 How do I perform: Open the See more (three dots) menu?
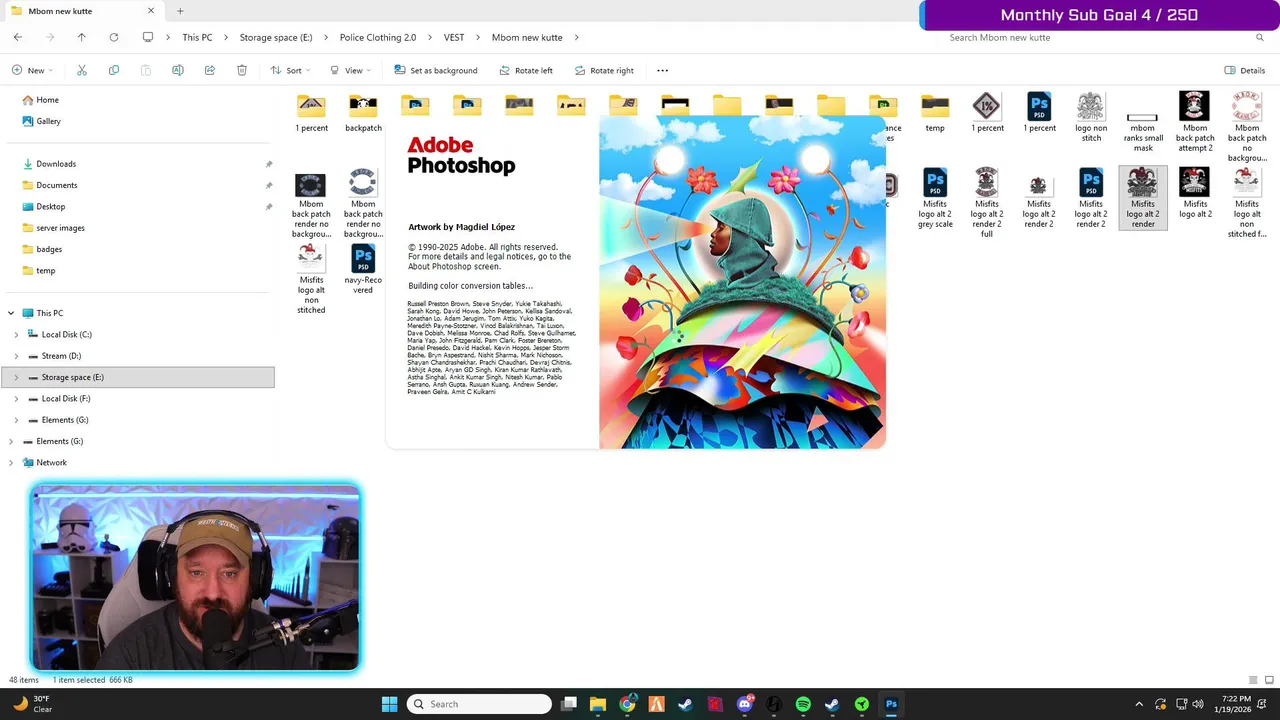point(662,70)
